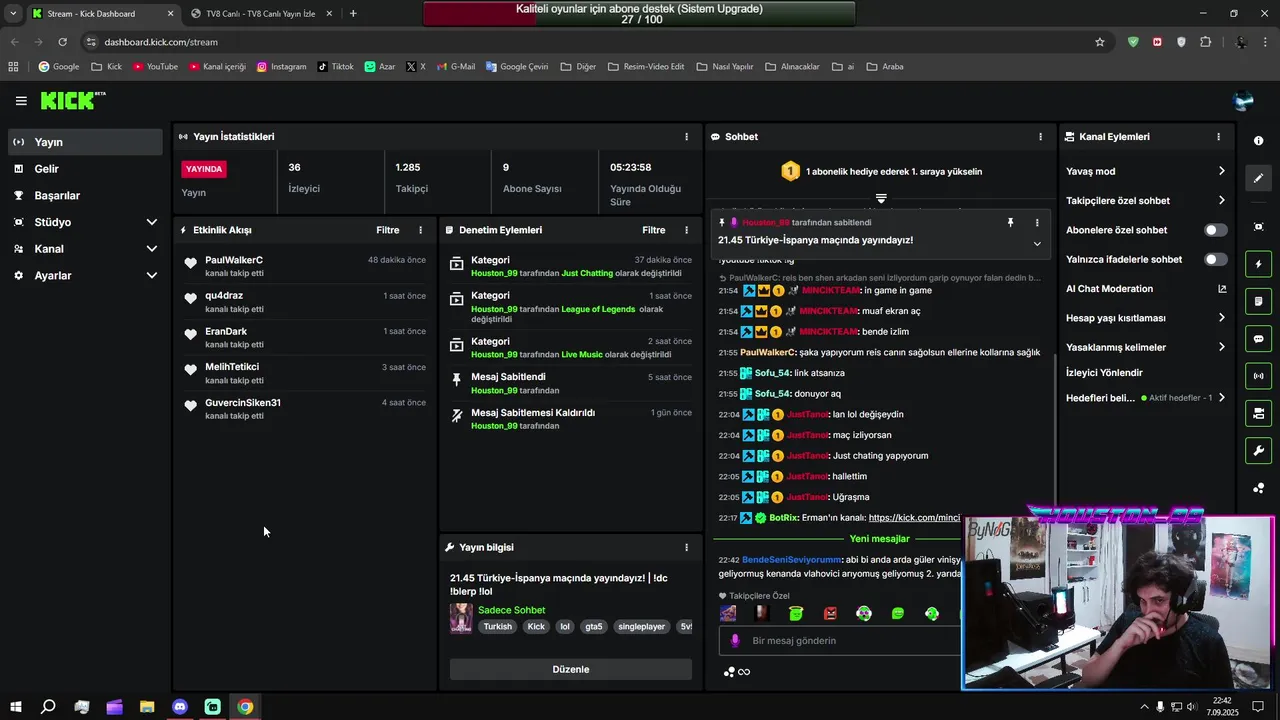The image size is (1280, 720).
Task: Open Discord from the taskbar
Action: click(180, 707)
